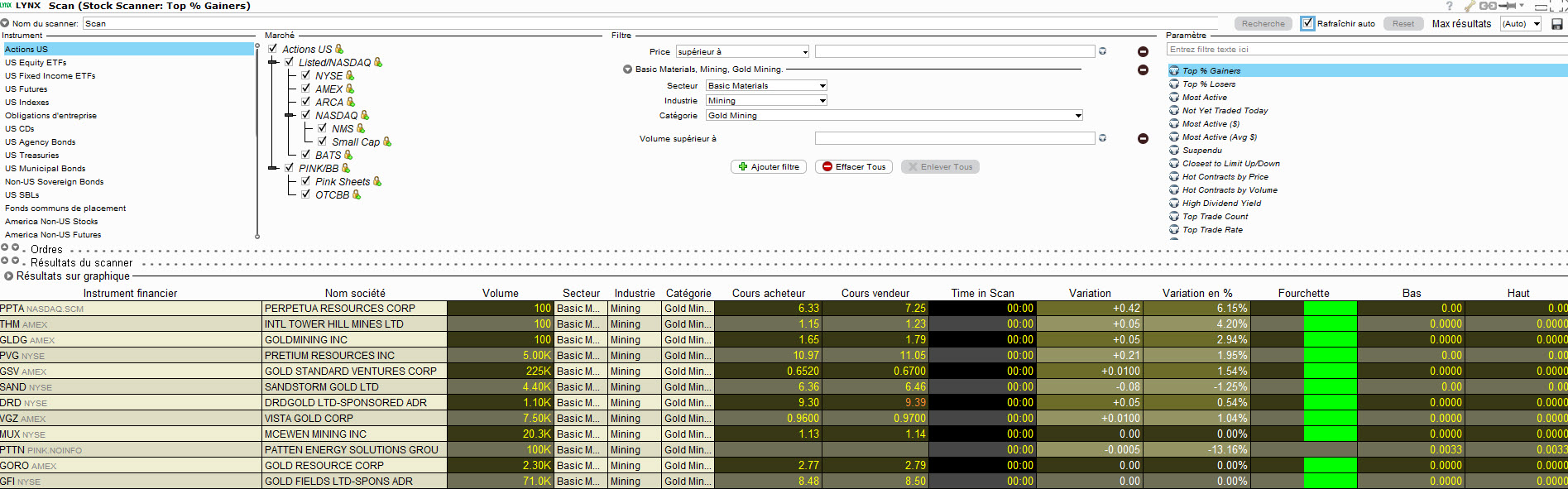This screenshot has width=1568, height=489.
Task: Collapse the Listed/NASDAQ tree node
Action: (x=274, y=62)
